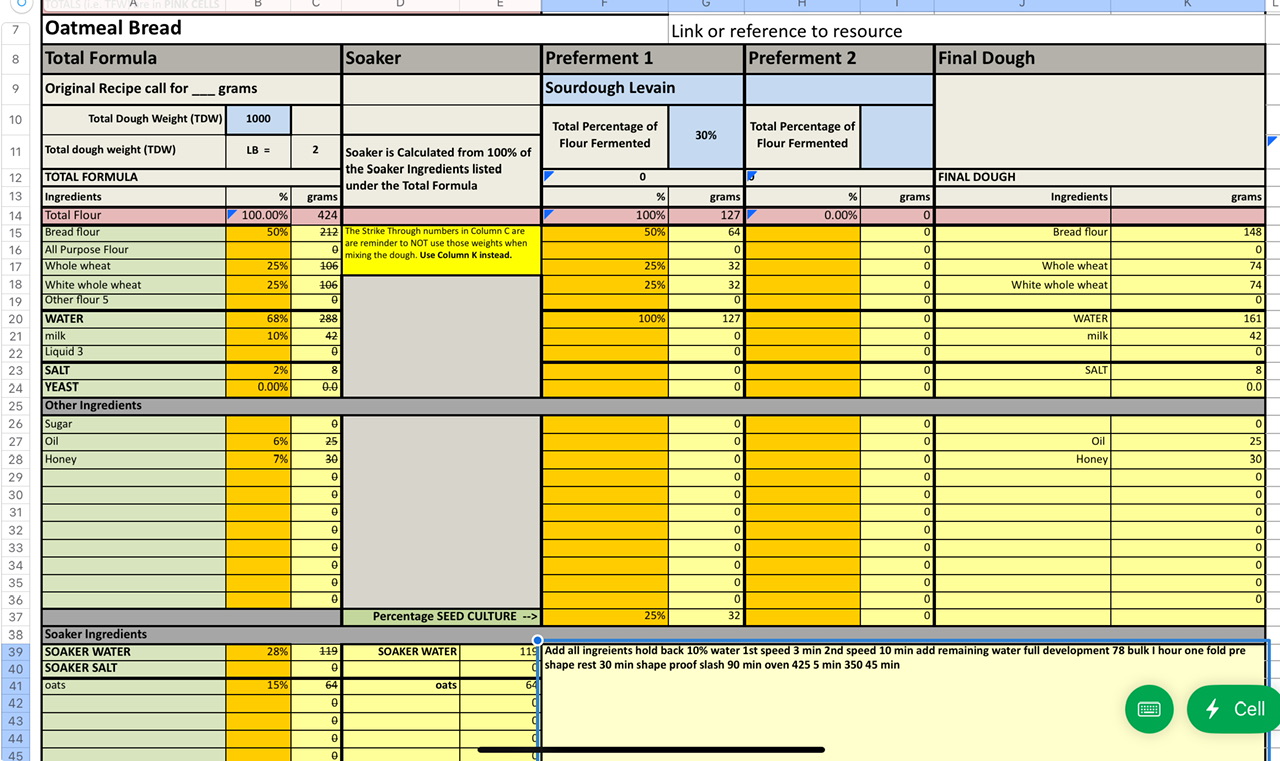Click blue comment marker at right edge of Final Dough
This screenshot has height=761, width=1280.
click(x=1273, y=141)
